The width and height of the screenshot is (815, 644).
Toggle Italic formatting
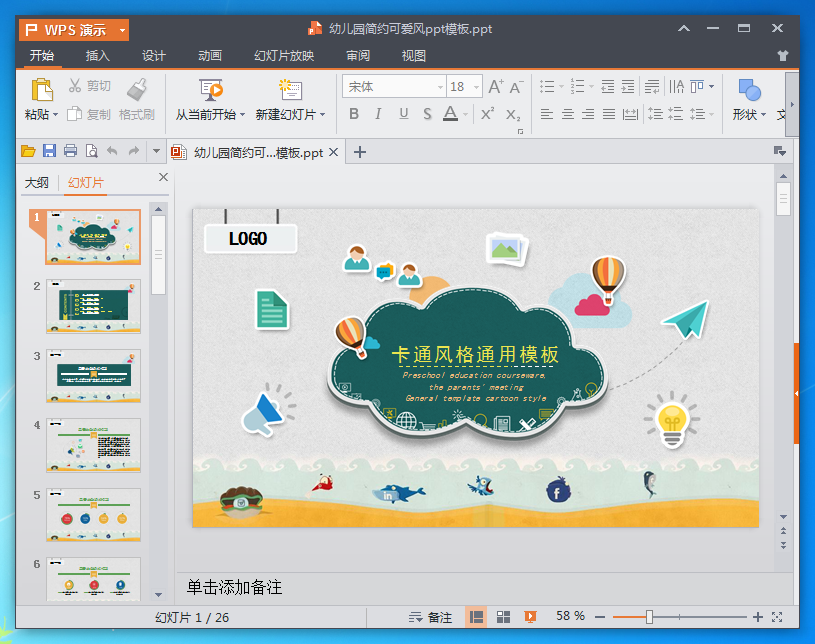378,114
